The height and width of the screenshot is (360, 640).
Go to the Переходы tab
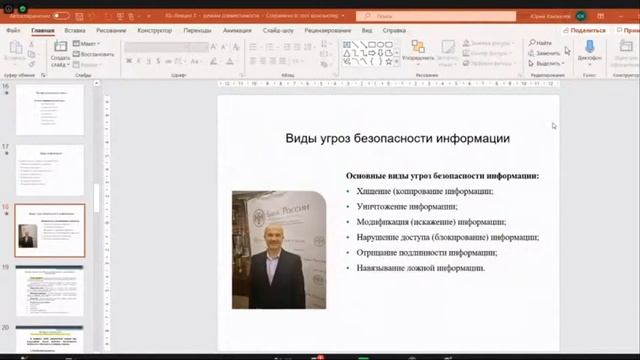[198, 31]
